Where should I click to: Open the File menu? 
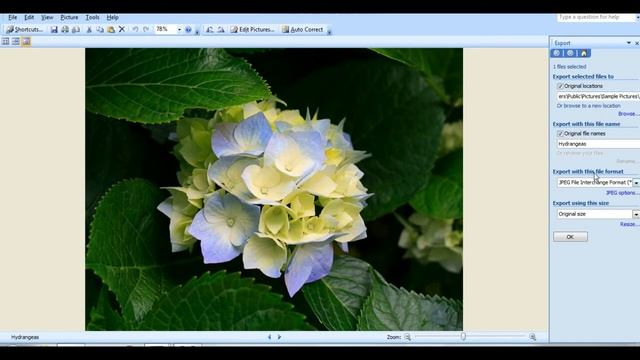click(x=13, y=18)
